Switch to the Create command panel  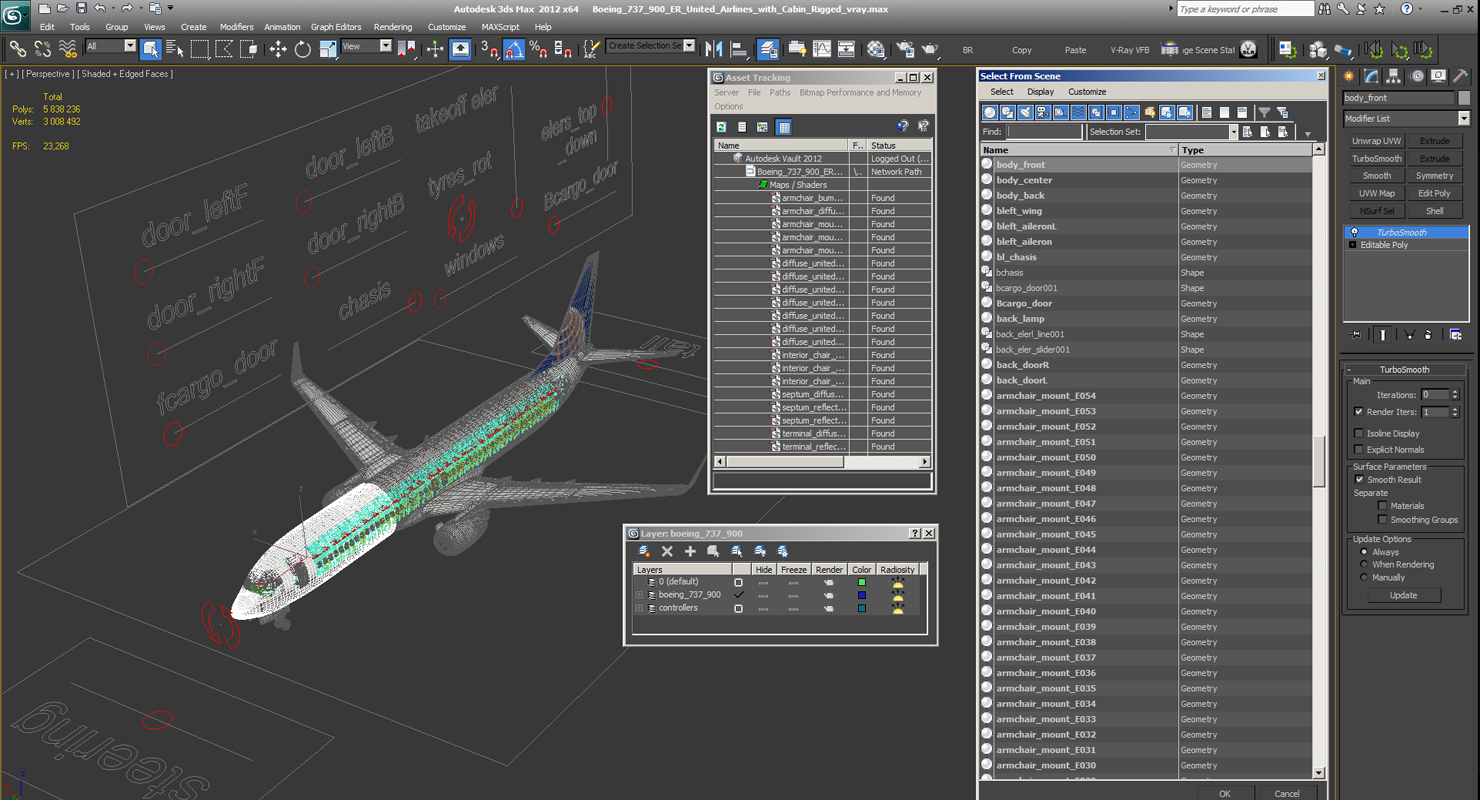pyautogui.click(x=1349, y=76)
